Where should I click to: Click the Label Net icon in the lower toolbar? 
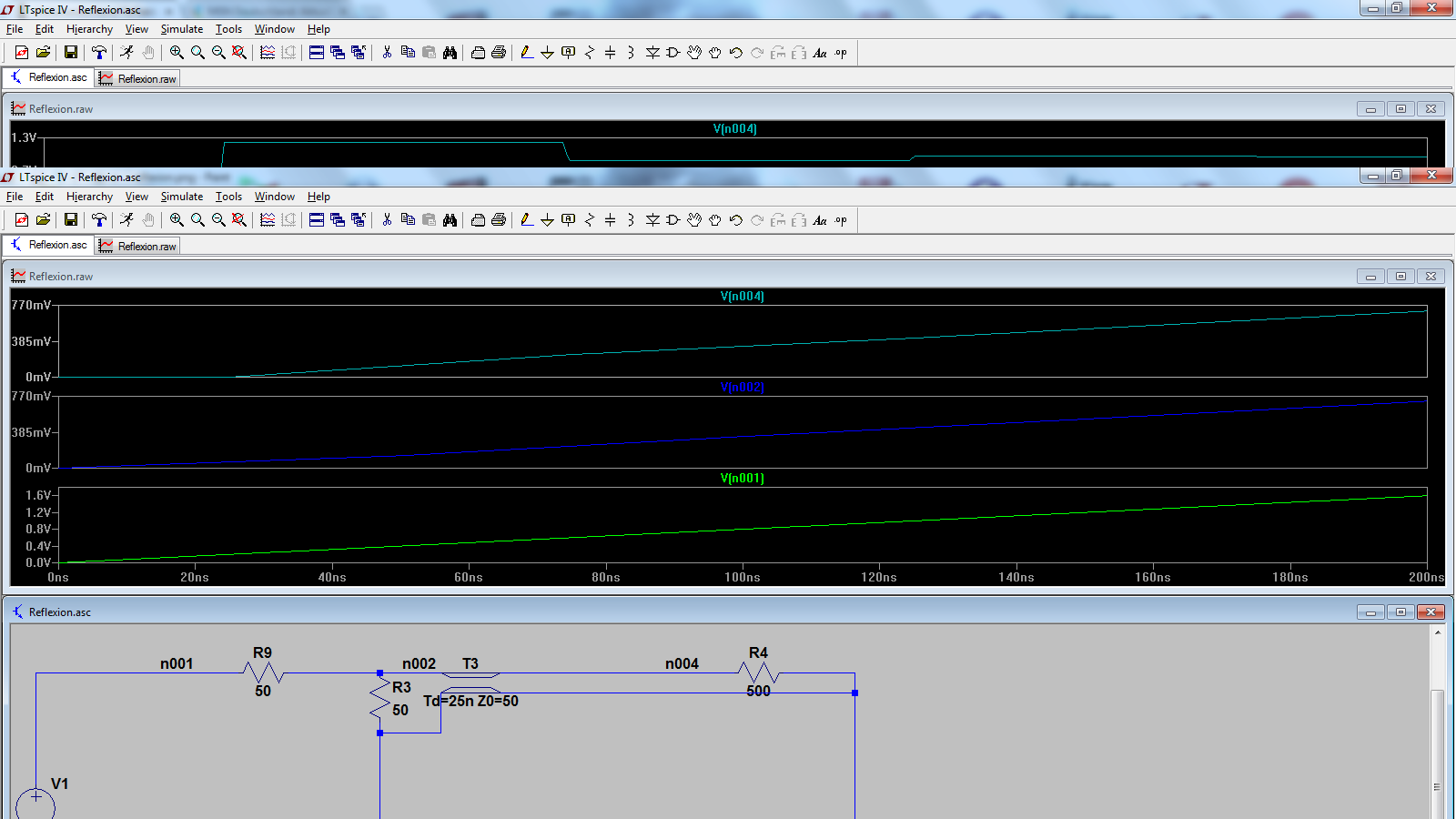click(x=569, y=220)
